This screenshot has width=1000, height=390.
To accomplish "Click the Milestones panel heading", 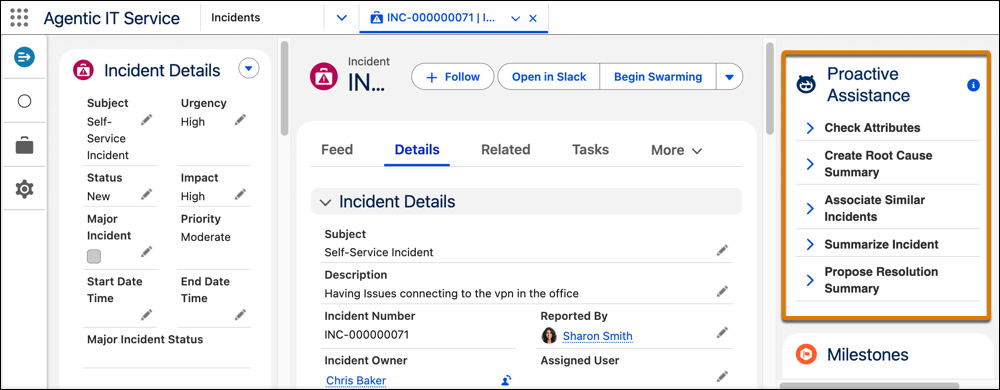I will (x=867, y=354).
